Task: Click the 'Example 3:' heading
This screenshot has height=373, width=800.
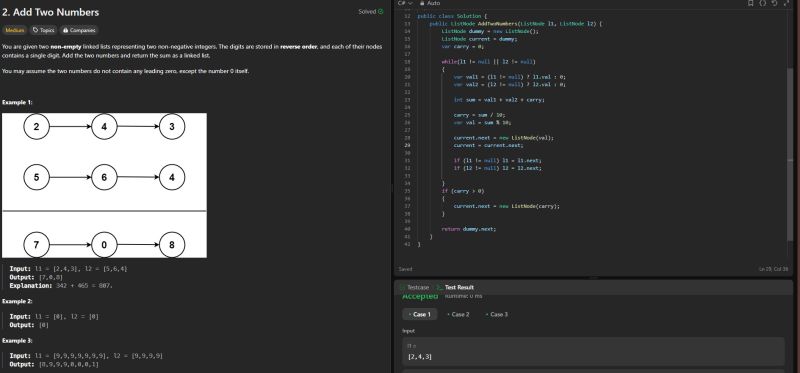Action: click(17, 340)
